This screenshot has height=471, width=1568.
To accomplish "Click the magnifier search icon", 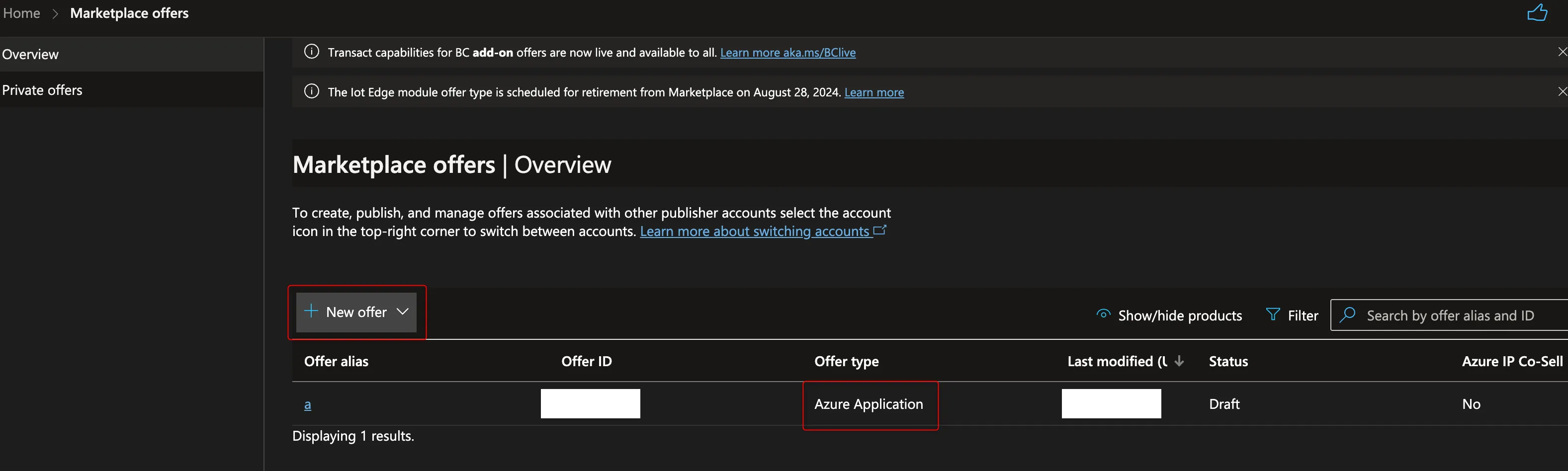I will (1348, 314).
